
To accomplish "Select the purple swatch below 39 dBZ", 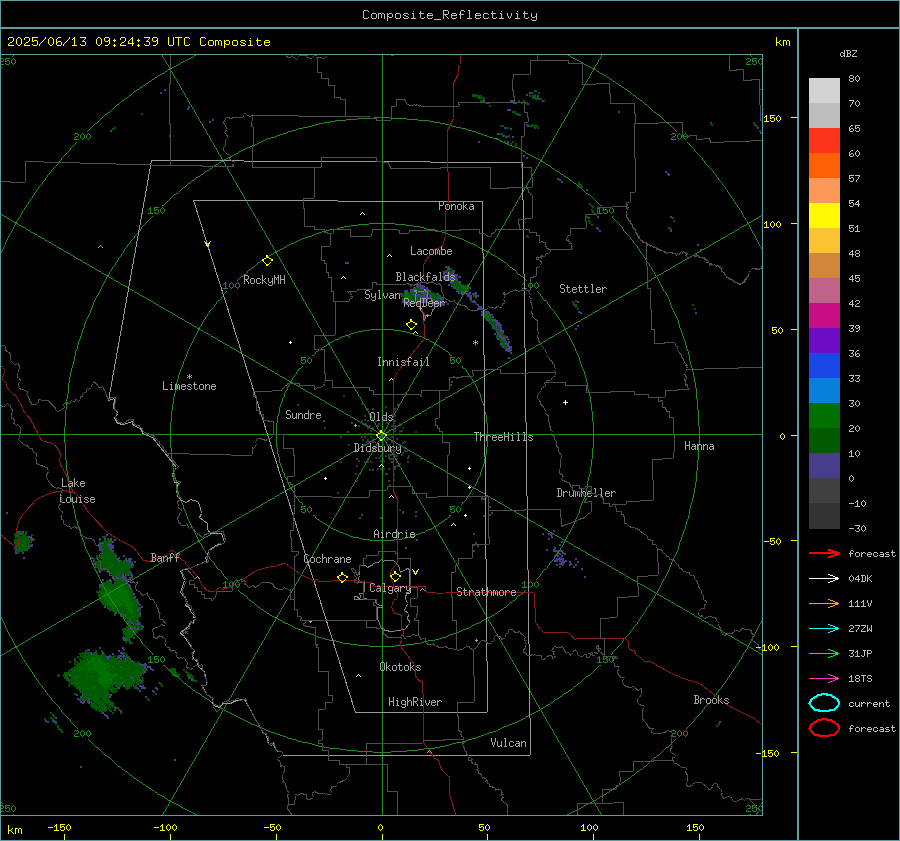I will pyautogui.click(x=824, y=341).
